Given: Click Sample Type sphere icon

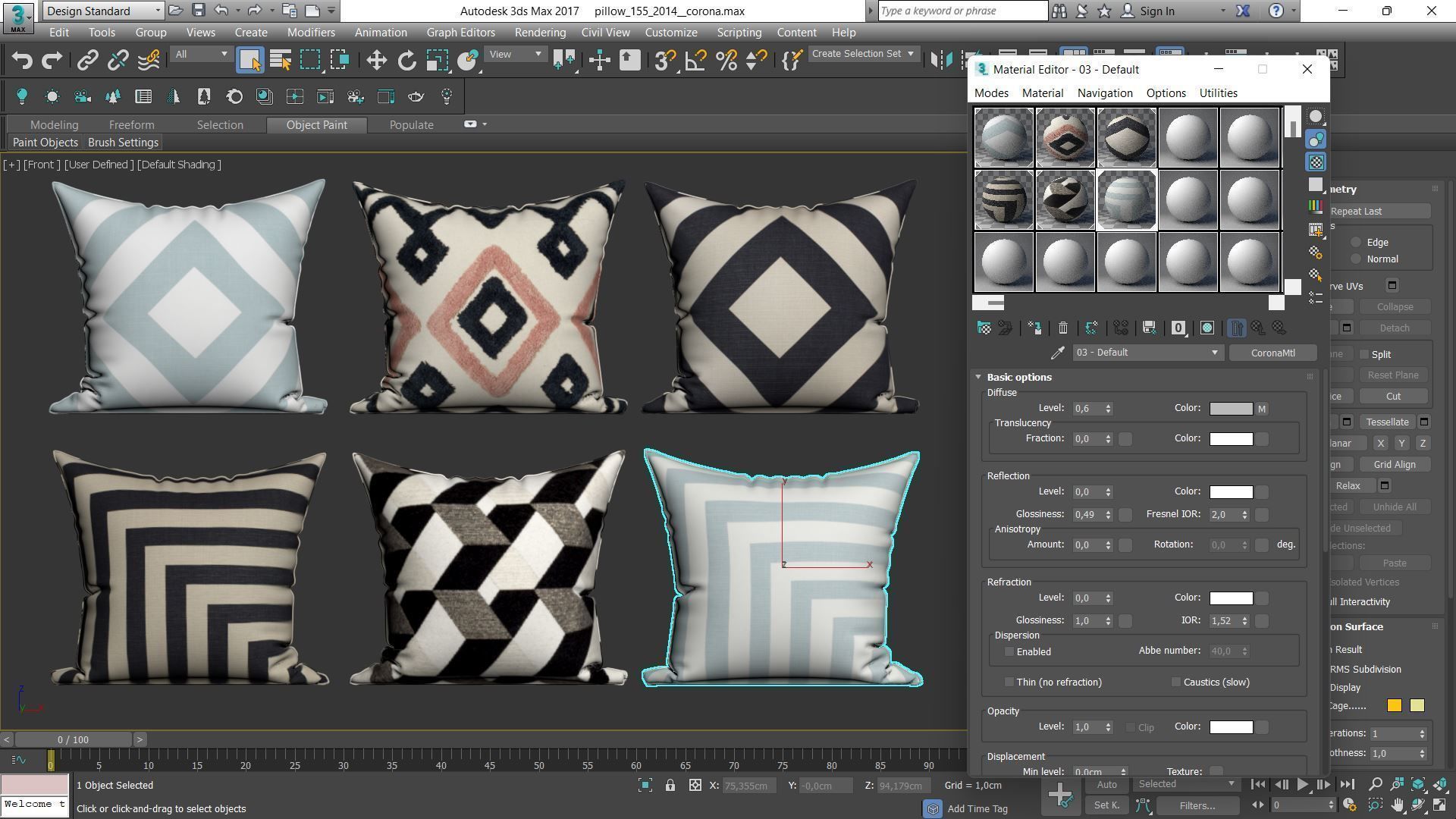Looking at the screenshot, I should [1316, 117].
